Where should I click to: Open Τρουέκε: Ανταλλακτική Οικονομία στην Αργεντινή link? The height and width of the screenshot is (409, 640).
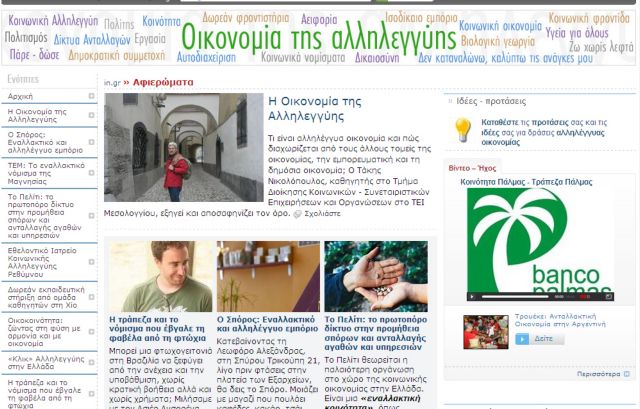coord(560,320)
